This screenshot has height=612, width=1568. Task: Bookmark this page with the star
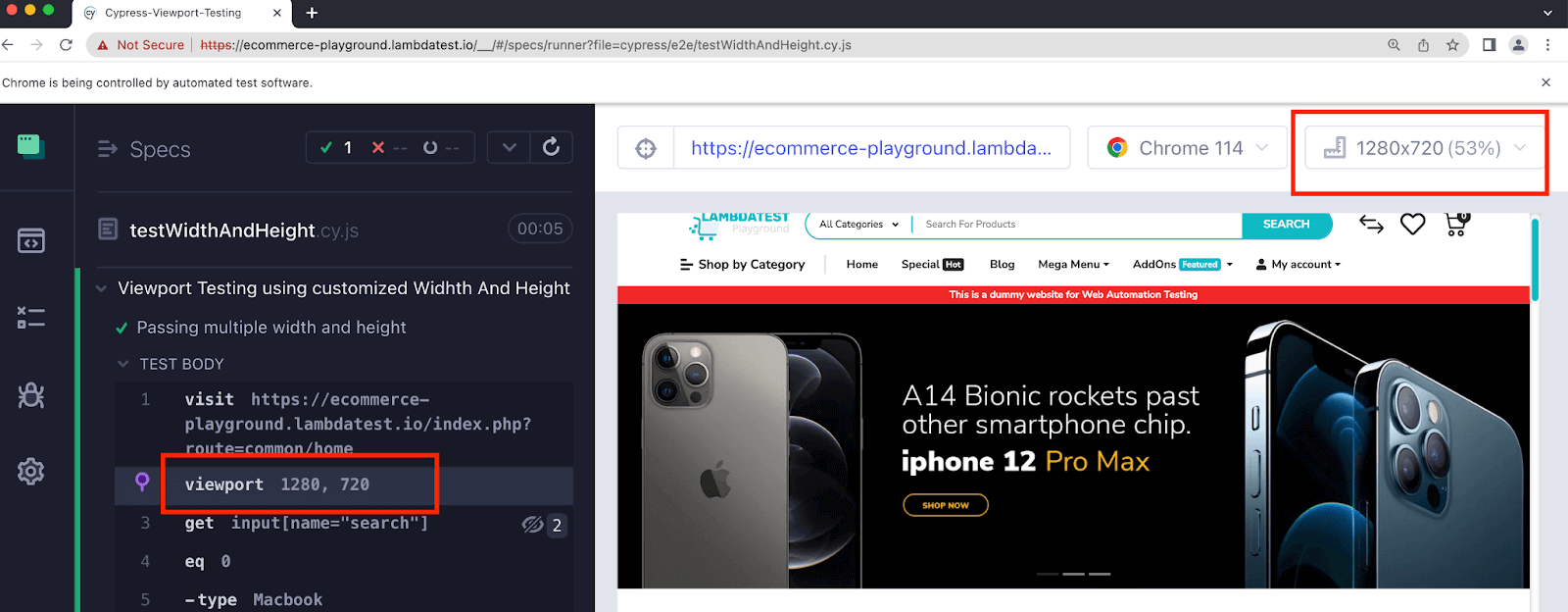(1452, 45)
